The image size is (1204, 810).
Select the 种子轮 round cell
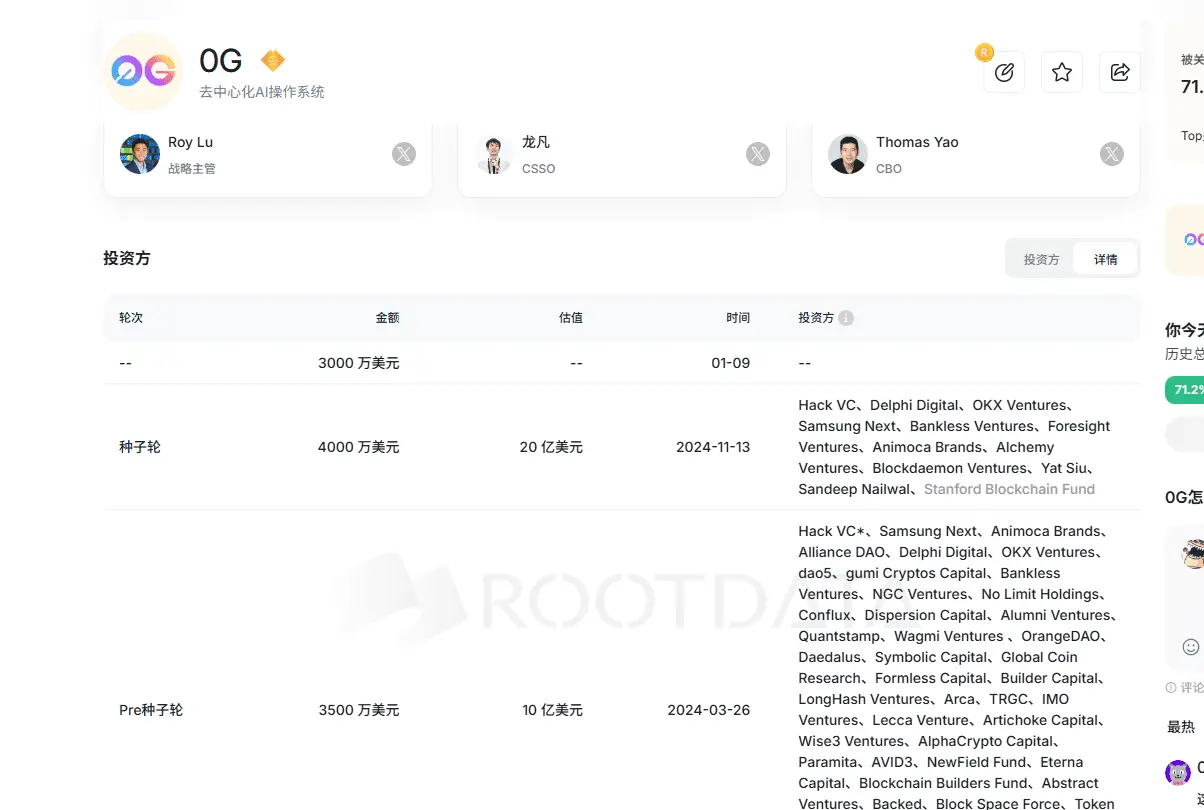[140, 447]
